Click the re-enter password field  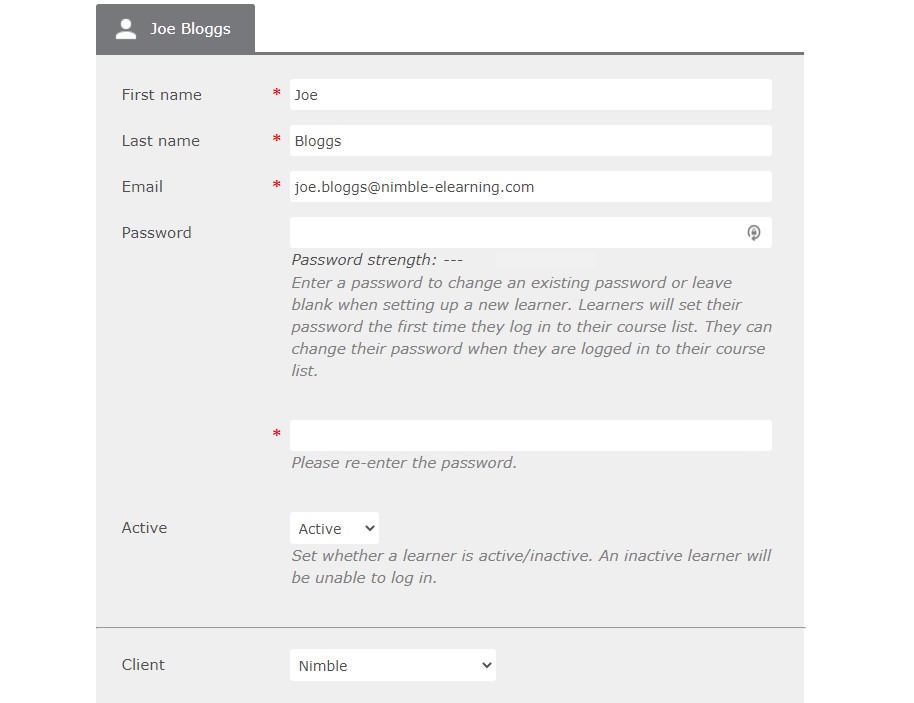[x=530, y=435]
